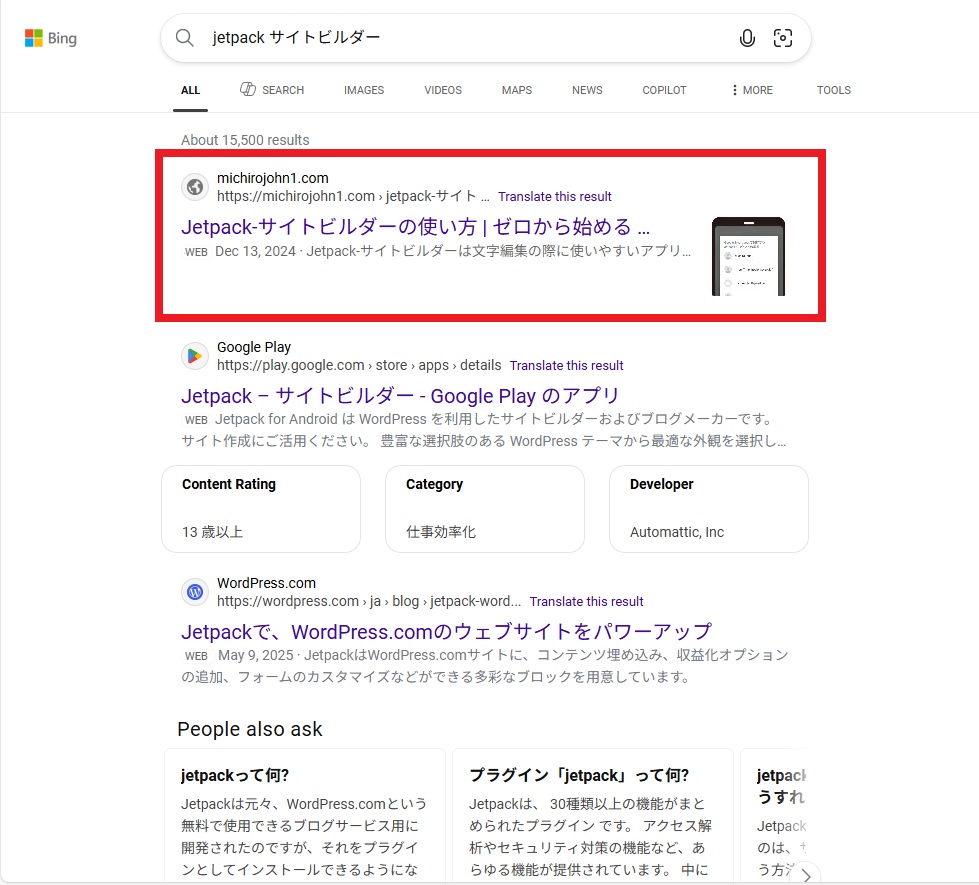Switch to the MAPS tab

click(517, 90)
